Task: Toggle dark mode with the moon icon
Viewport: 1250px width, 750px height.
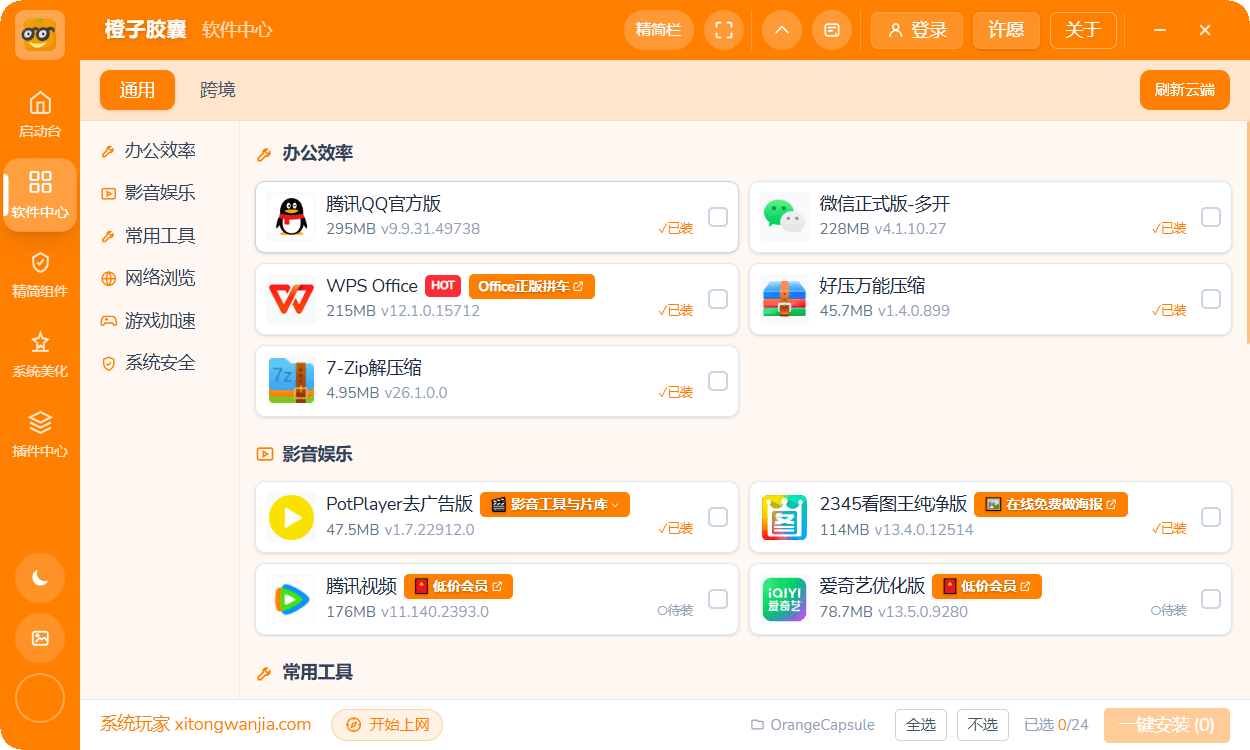Action: tap(40, 578)
